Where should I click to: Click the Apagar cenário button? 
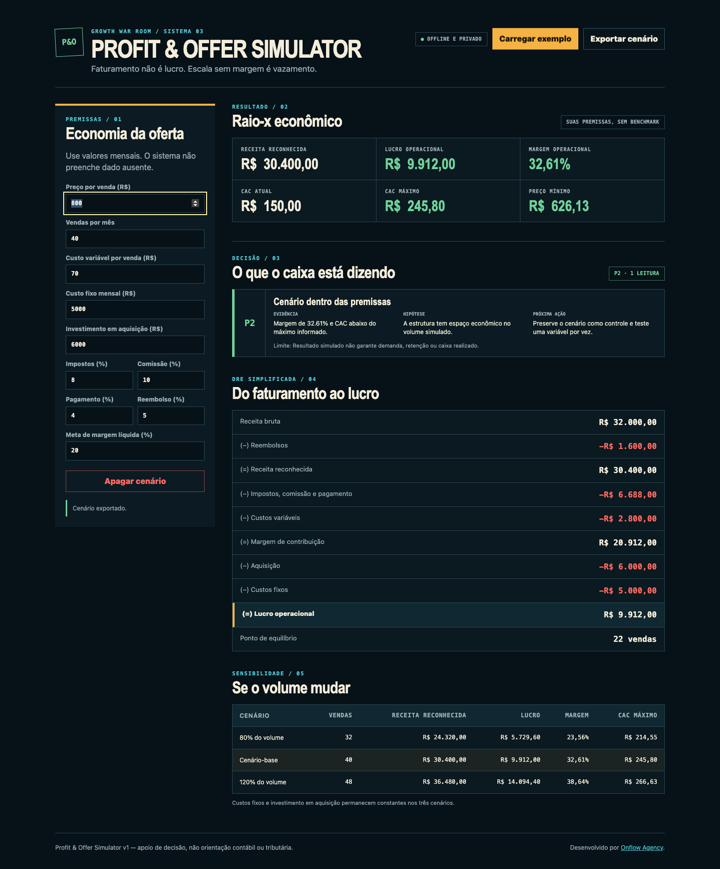pyautogui.click(x=135, y=481)
